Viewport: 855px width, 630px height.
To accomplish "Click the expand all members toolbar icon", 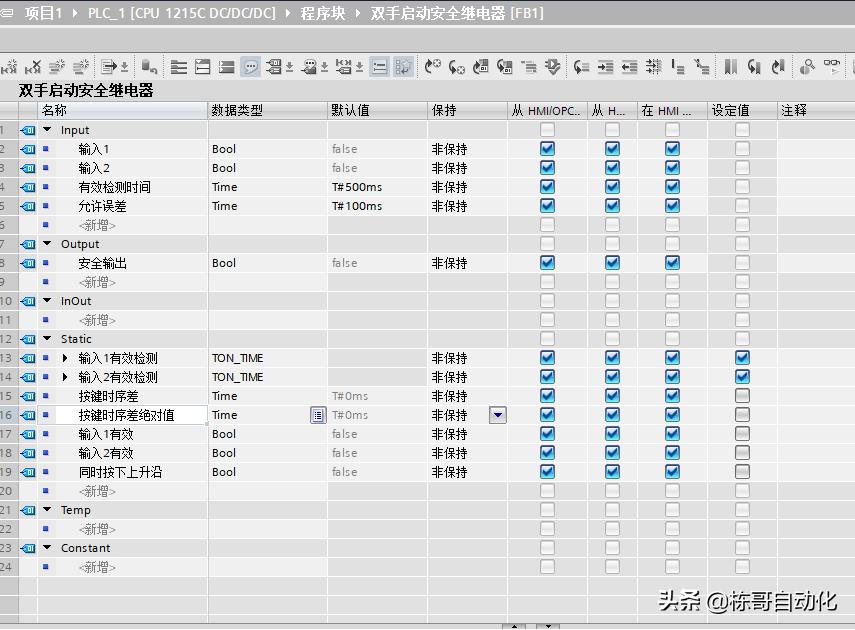I will tap(177, 66).
